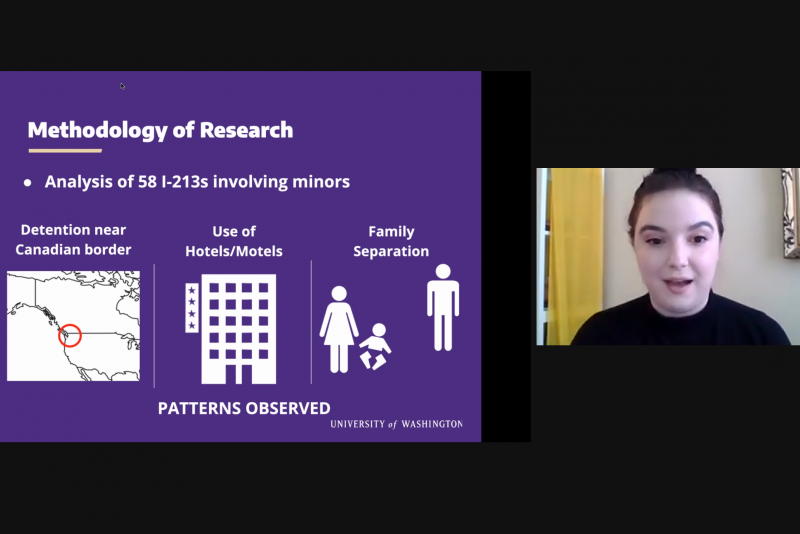Click the standing man figure icon

pyautogui.click(x=443, y=308)
